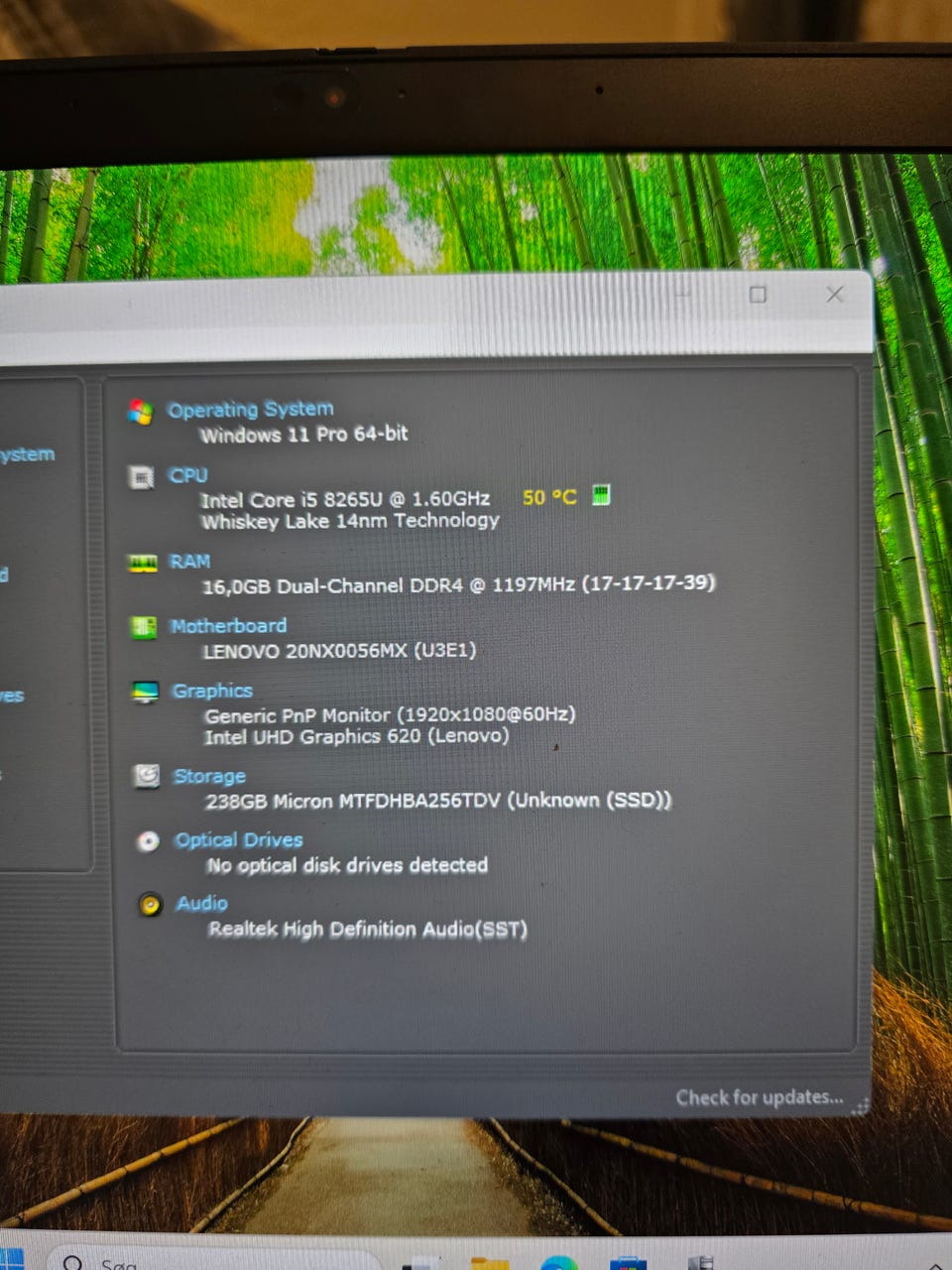Select the Windows 11 Pro 64-bit text
The height and width of the screenshot is (1270, 952).
pos(303,435)
